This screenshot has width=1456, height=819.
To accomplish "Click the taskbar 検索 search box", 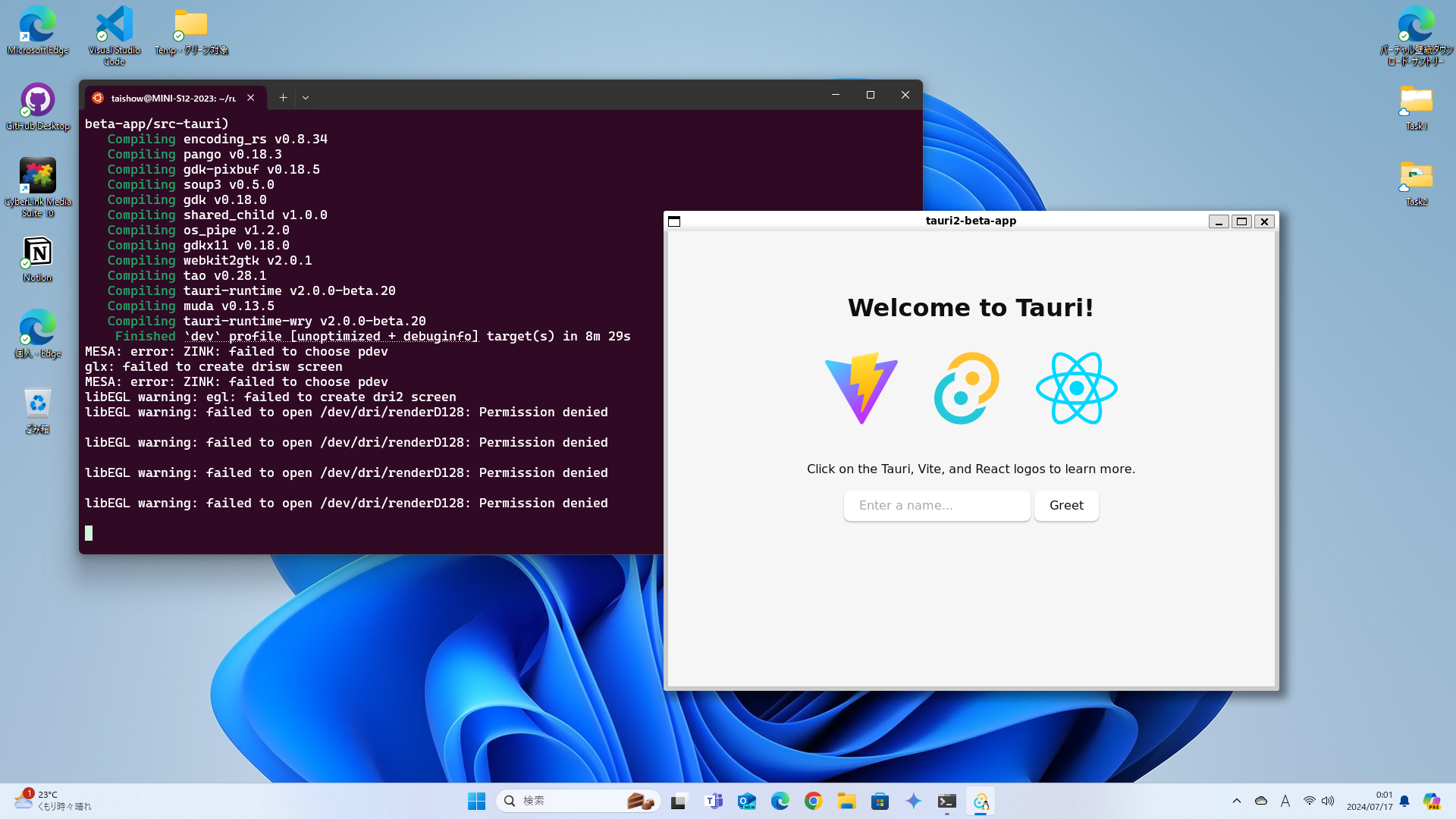I will 578,801.
